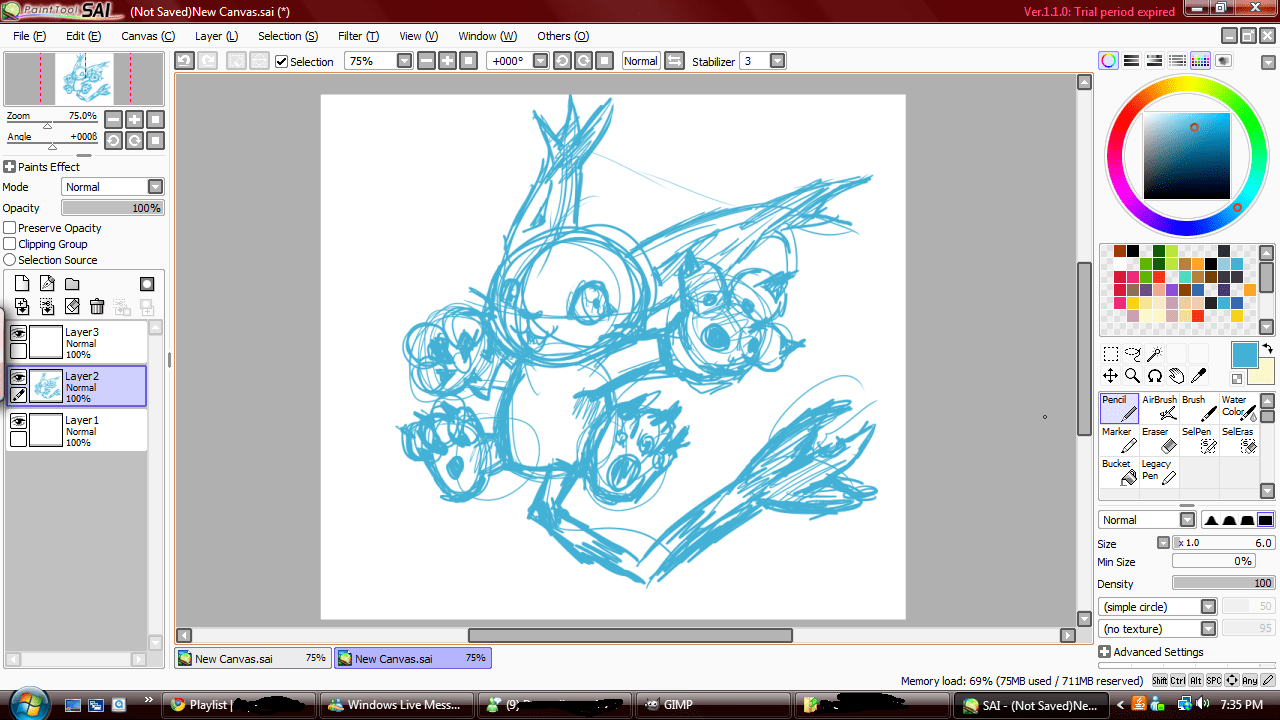Swap foreground and background colors
The image size is (1280, 720).
pos(1267,348)
